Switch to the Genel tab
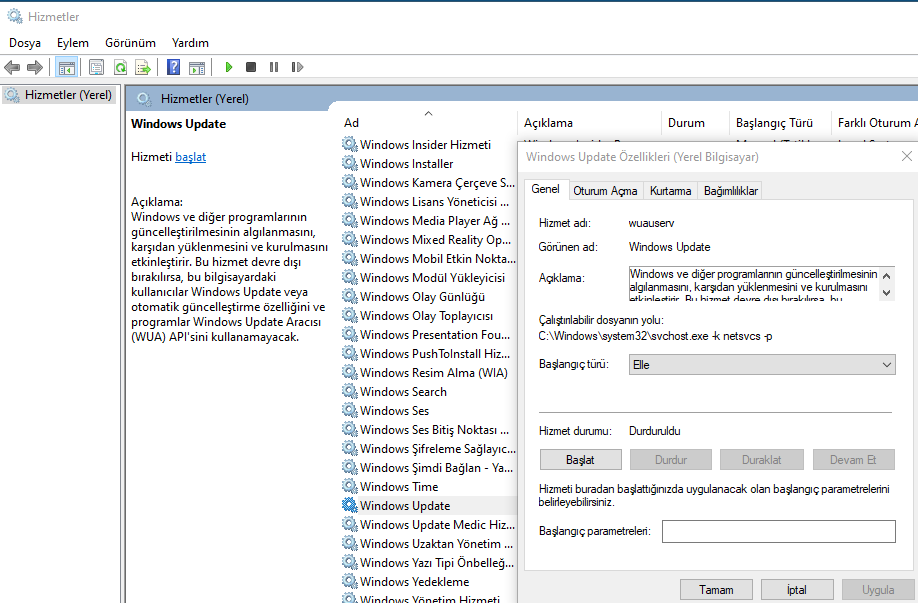 pos(546,189)
